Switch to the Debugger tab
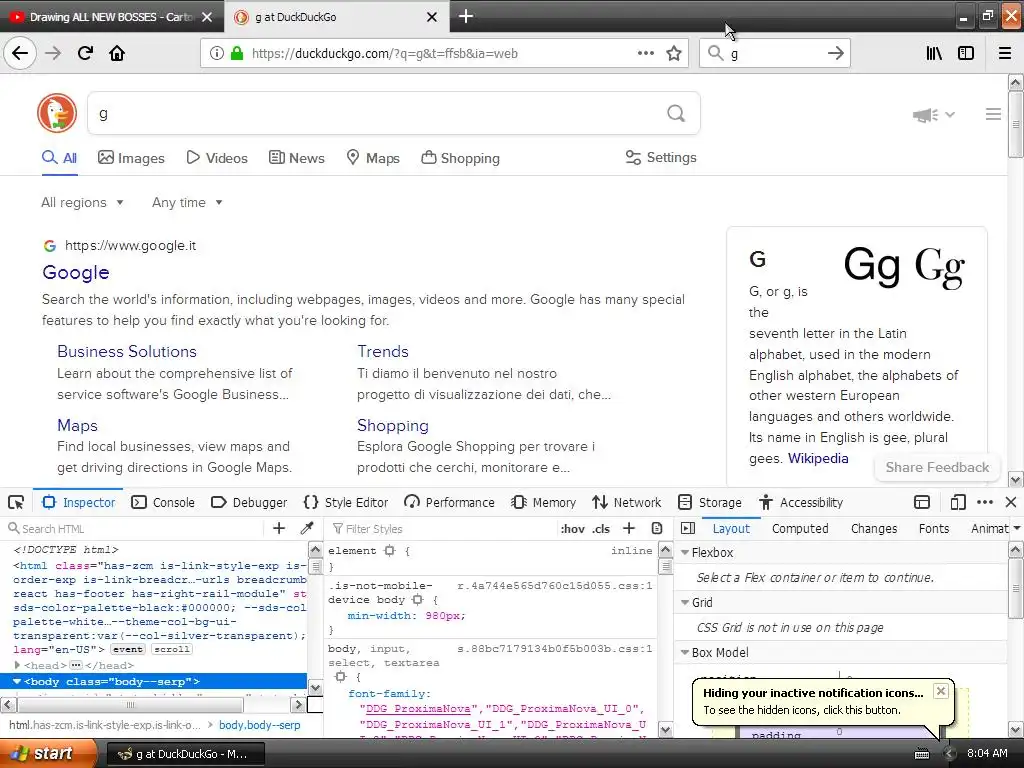The height and width of the screenshot is (768, 1024). (249, 502)
